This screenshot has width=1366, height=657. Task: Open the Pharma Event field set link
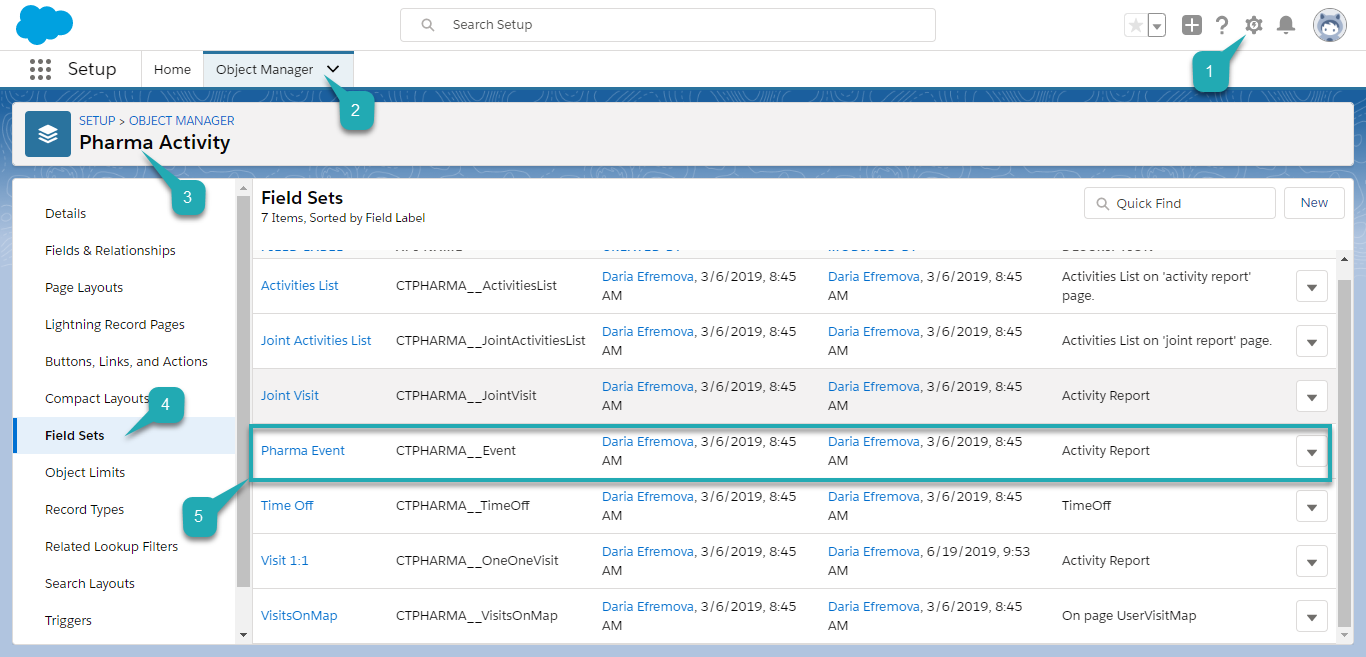[x=303, y=450]
